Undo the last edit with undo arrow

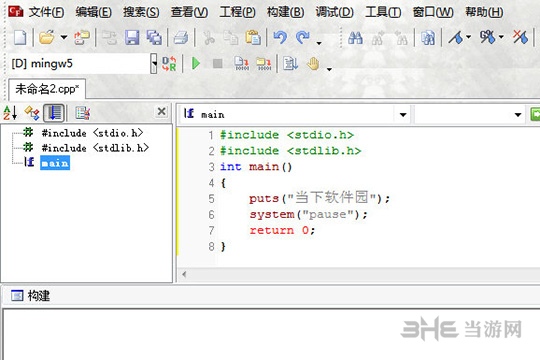click(x=280, y=37)
